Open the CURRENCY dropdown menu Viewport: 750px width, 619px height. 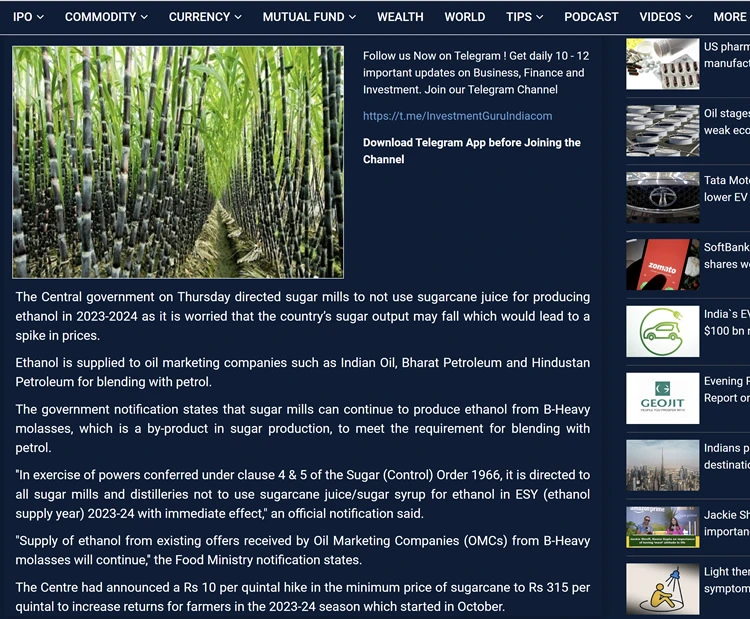click(205, 17)
